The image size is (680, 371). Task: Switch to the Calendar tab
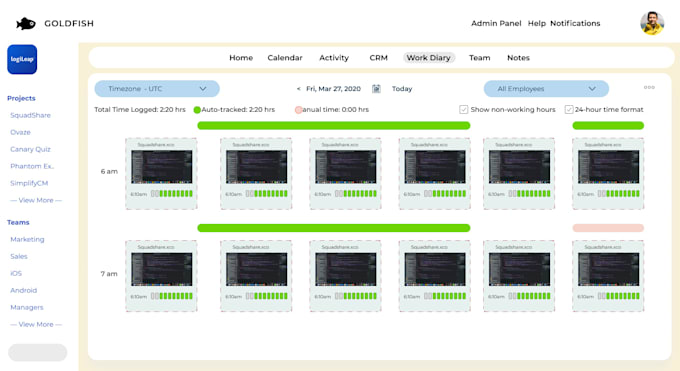pyautogui.click(x=285, y=58)
